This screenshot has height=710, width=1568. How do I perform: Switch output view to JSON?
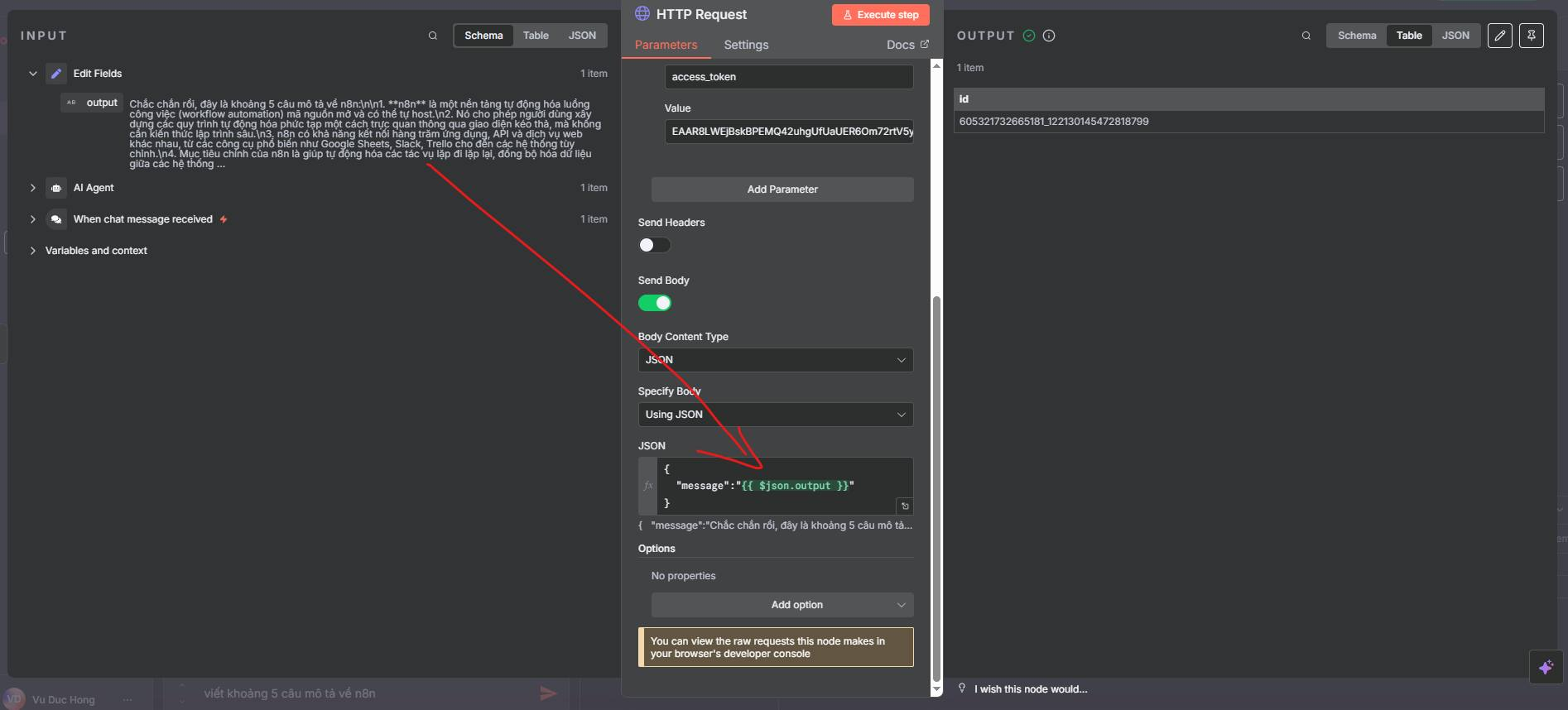1455,36
